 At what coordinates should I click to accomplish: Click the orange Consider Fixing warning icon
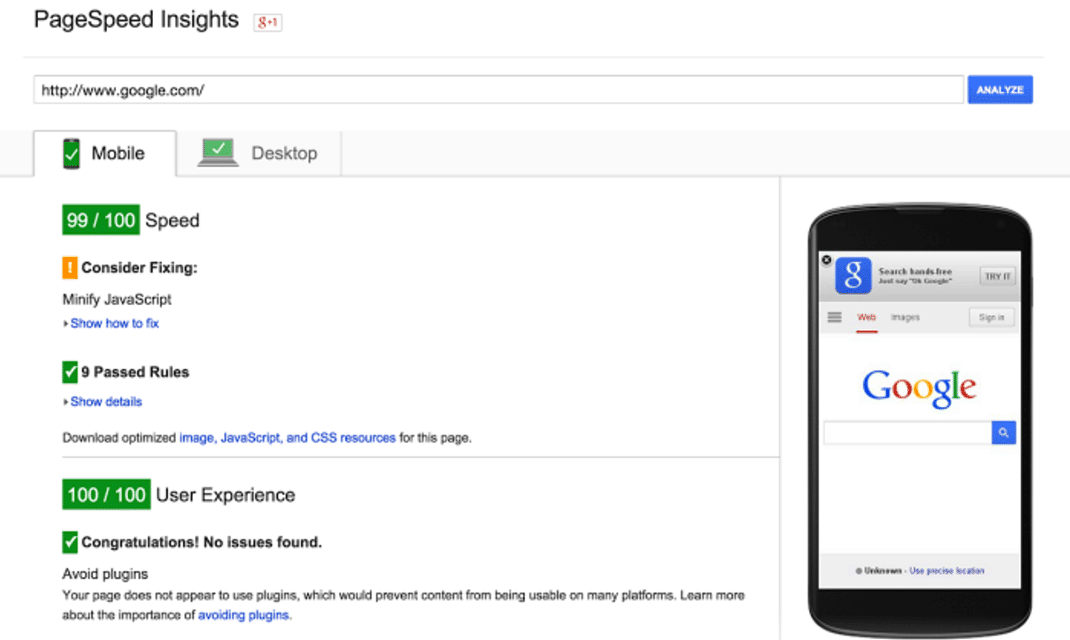[x=69, y=268]
